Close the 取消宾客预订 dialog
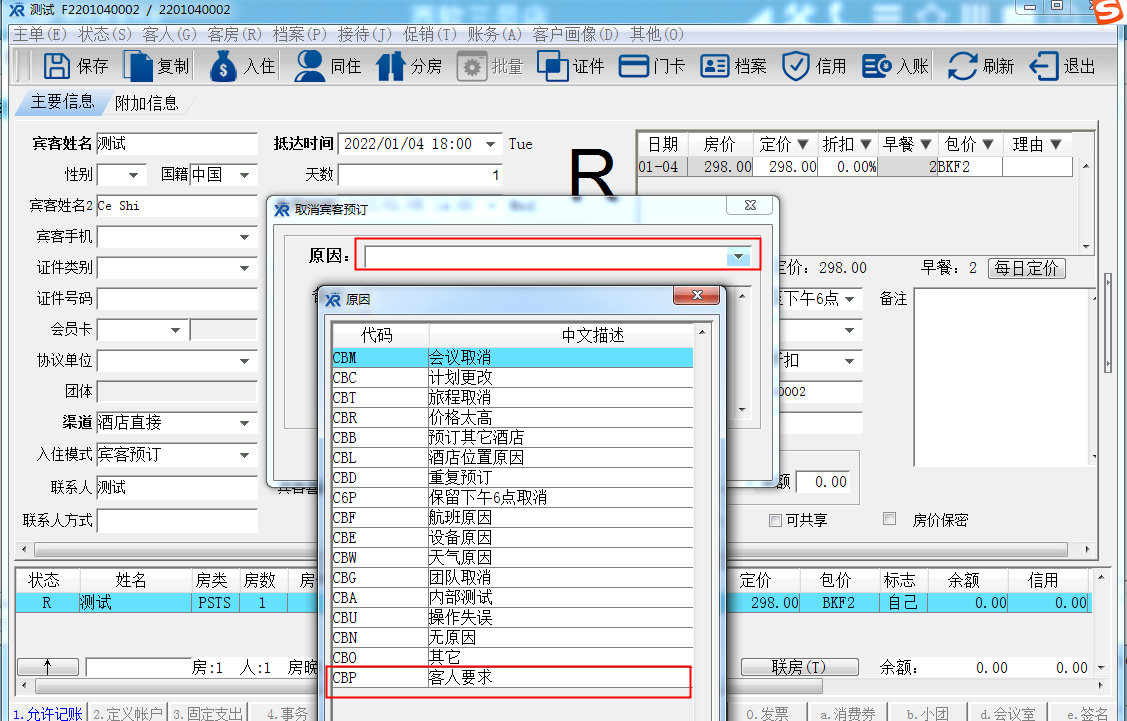Viewport: 1127px width, 721px height. (x=750, y=205)
